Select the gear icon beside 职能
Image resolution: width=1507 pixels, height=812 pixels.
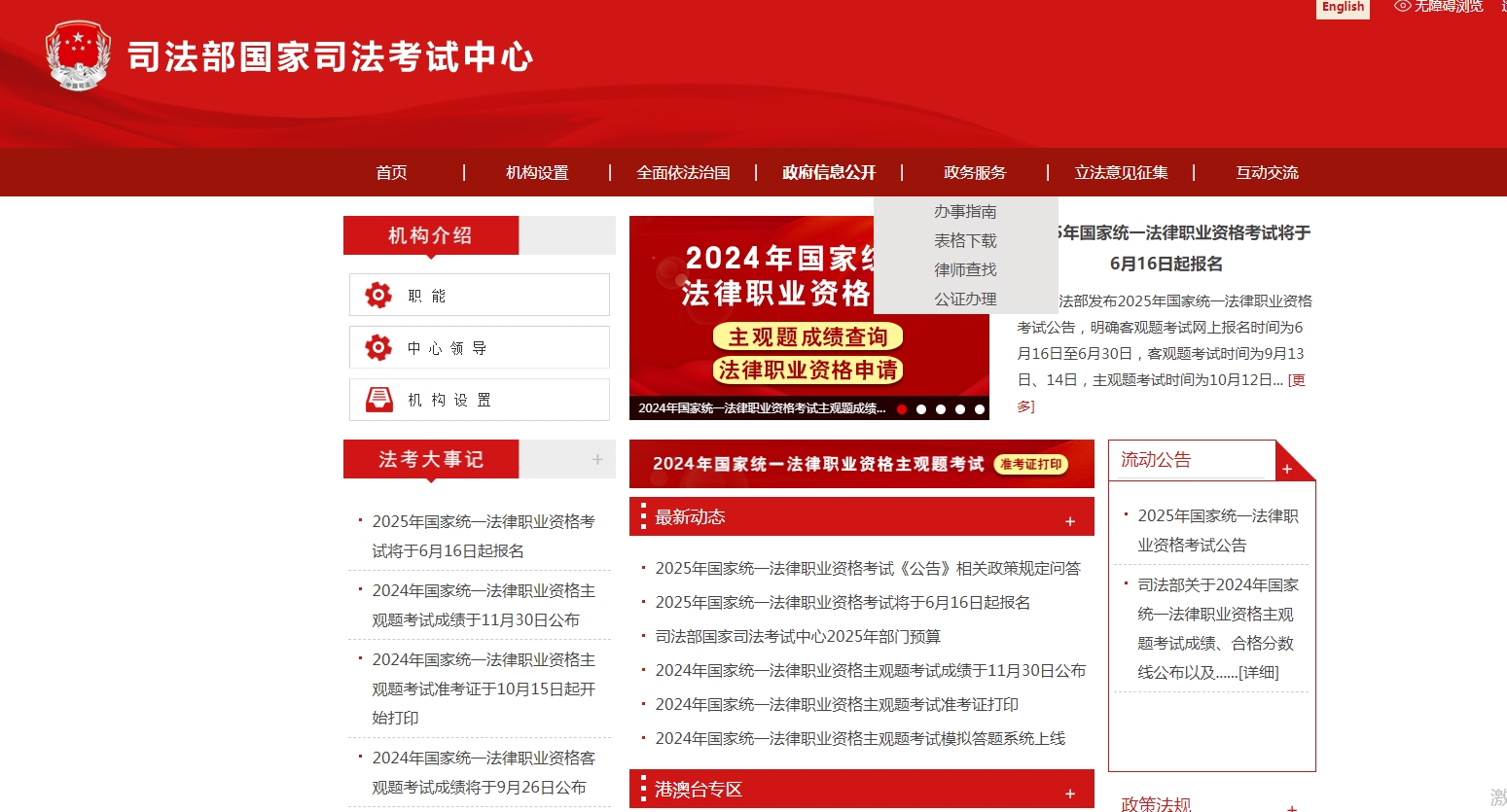point(378,295)
